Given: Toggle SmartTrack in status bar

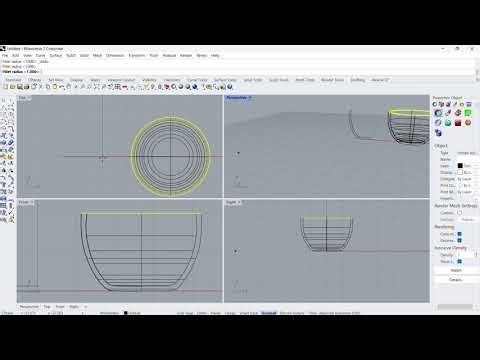Looking at the screenshot, I should pyautogui.click(x=249, y=313).
